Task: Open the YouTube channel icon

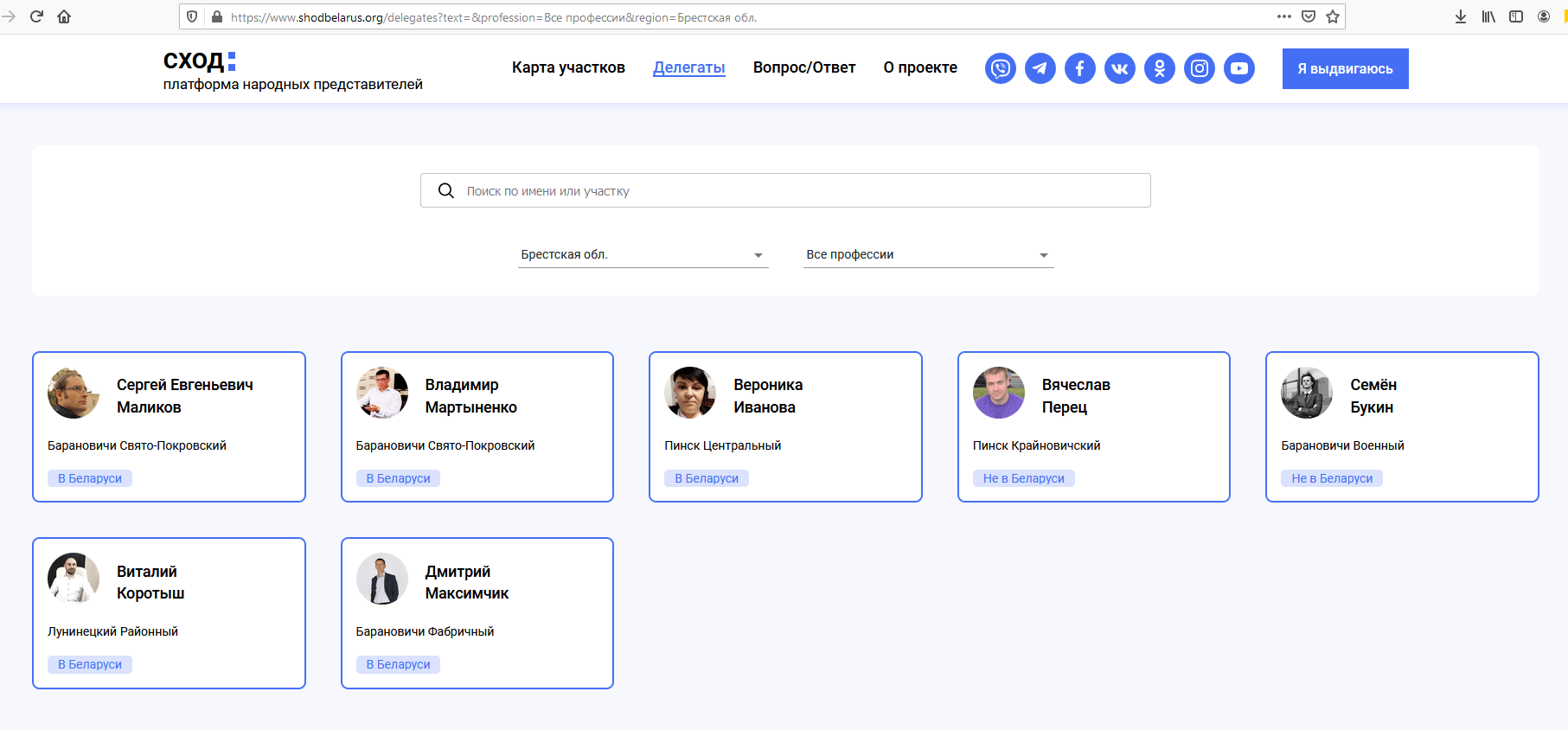Action: (x=1238, y=68)
